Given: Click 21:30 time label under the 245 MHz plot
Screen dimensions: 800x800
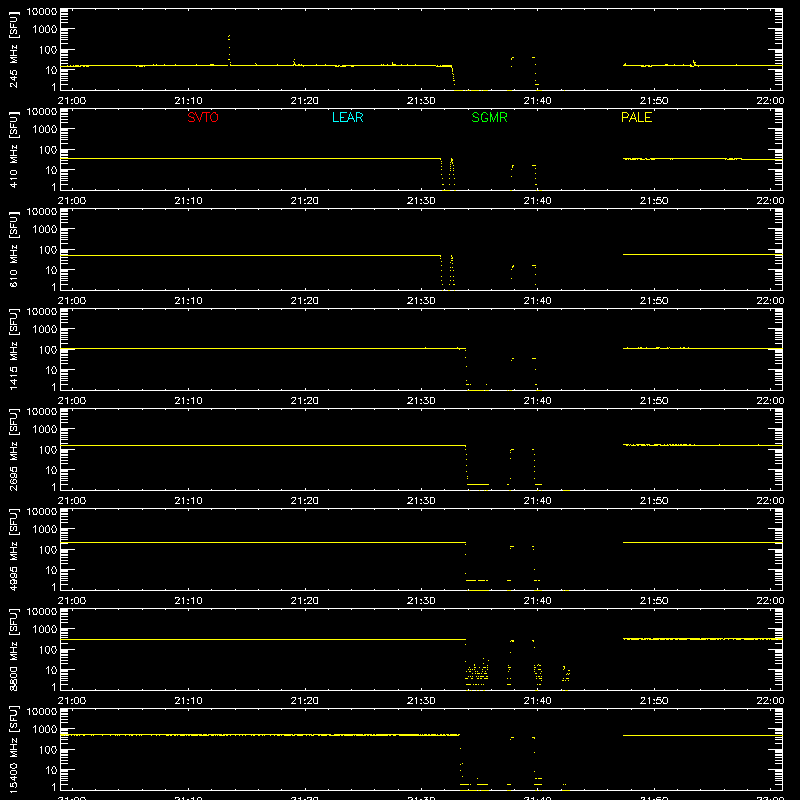Looking at the screenshot, I should [421, 101].
